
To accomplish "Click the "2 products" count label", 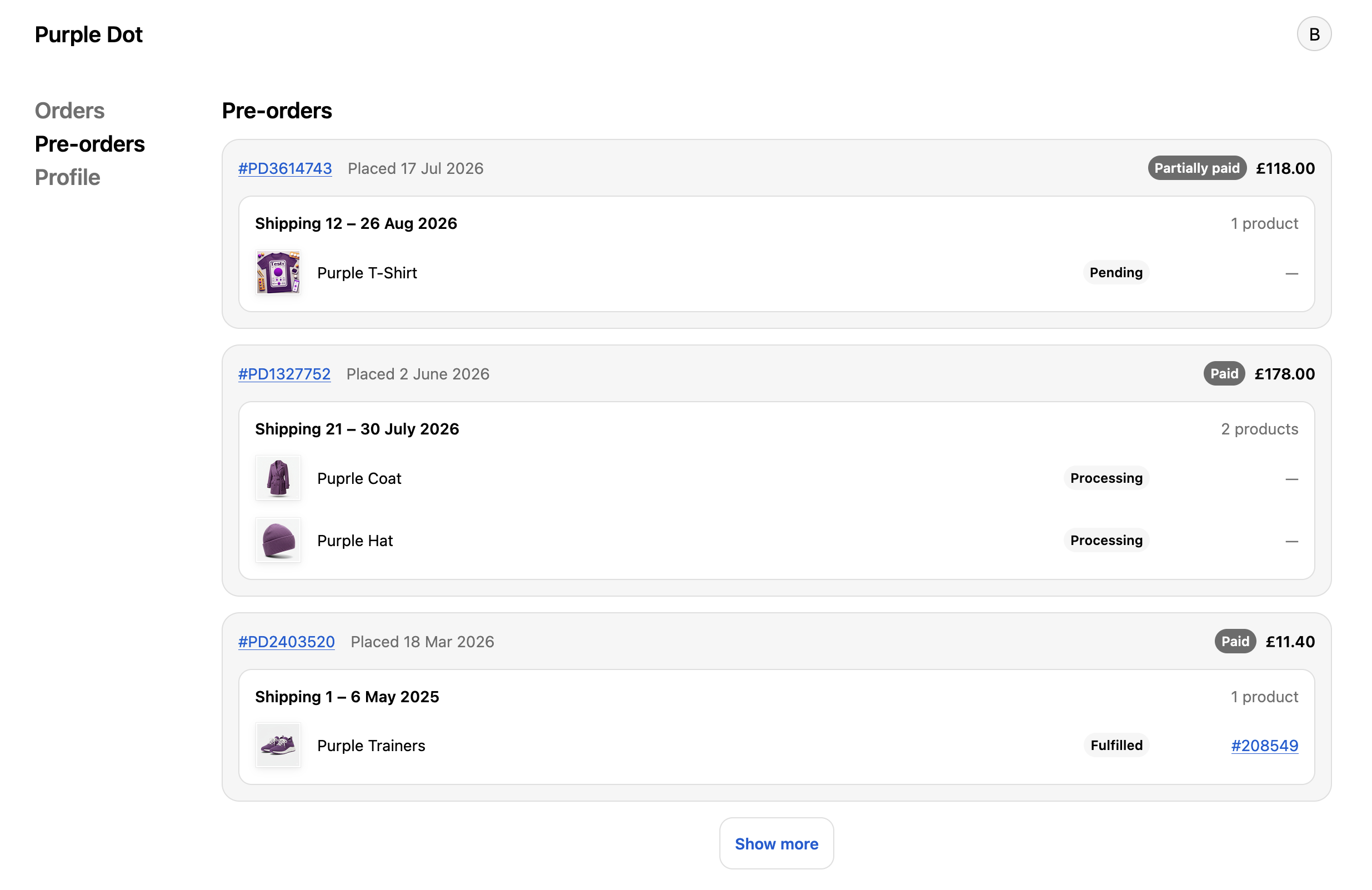I will point(1259,429).
